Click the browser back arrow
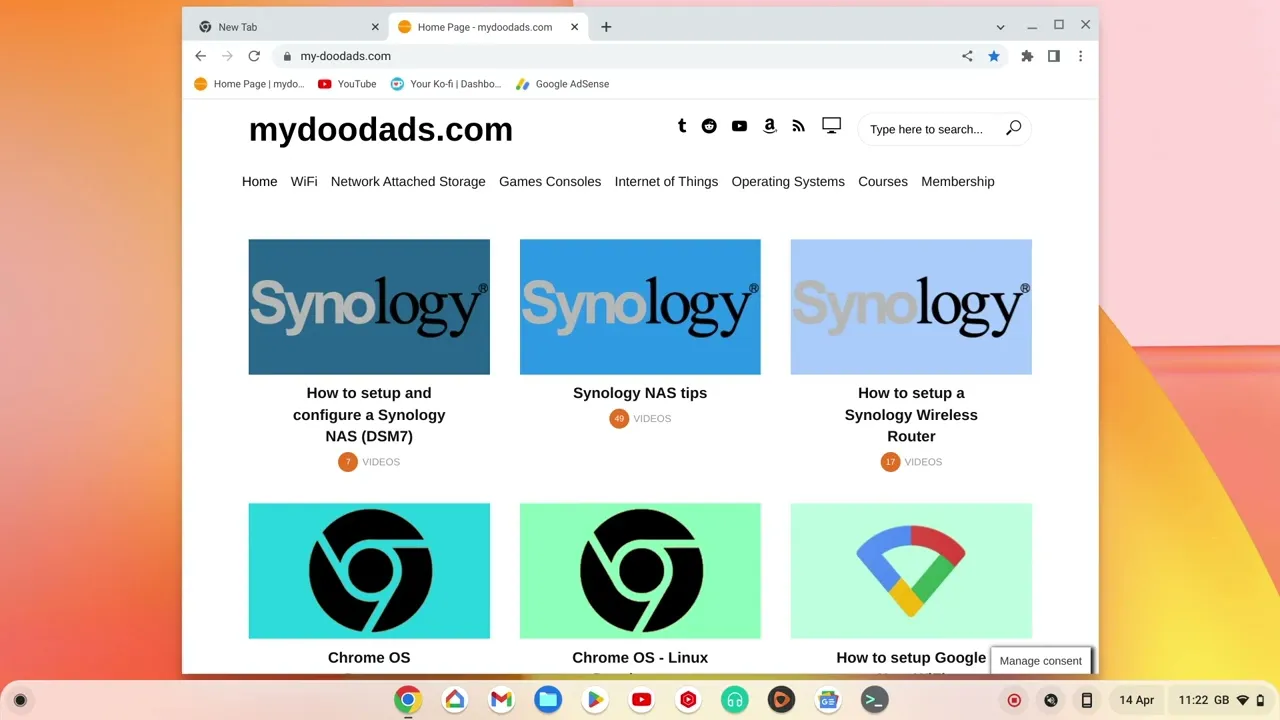1280x720 pixels. (200, 56)
